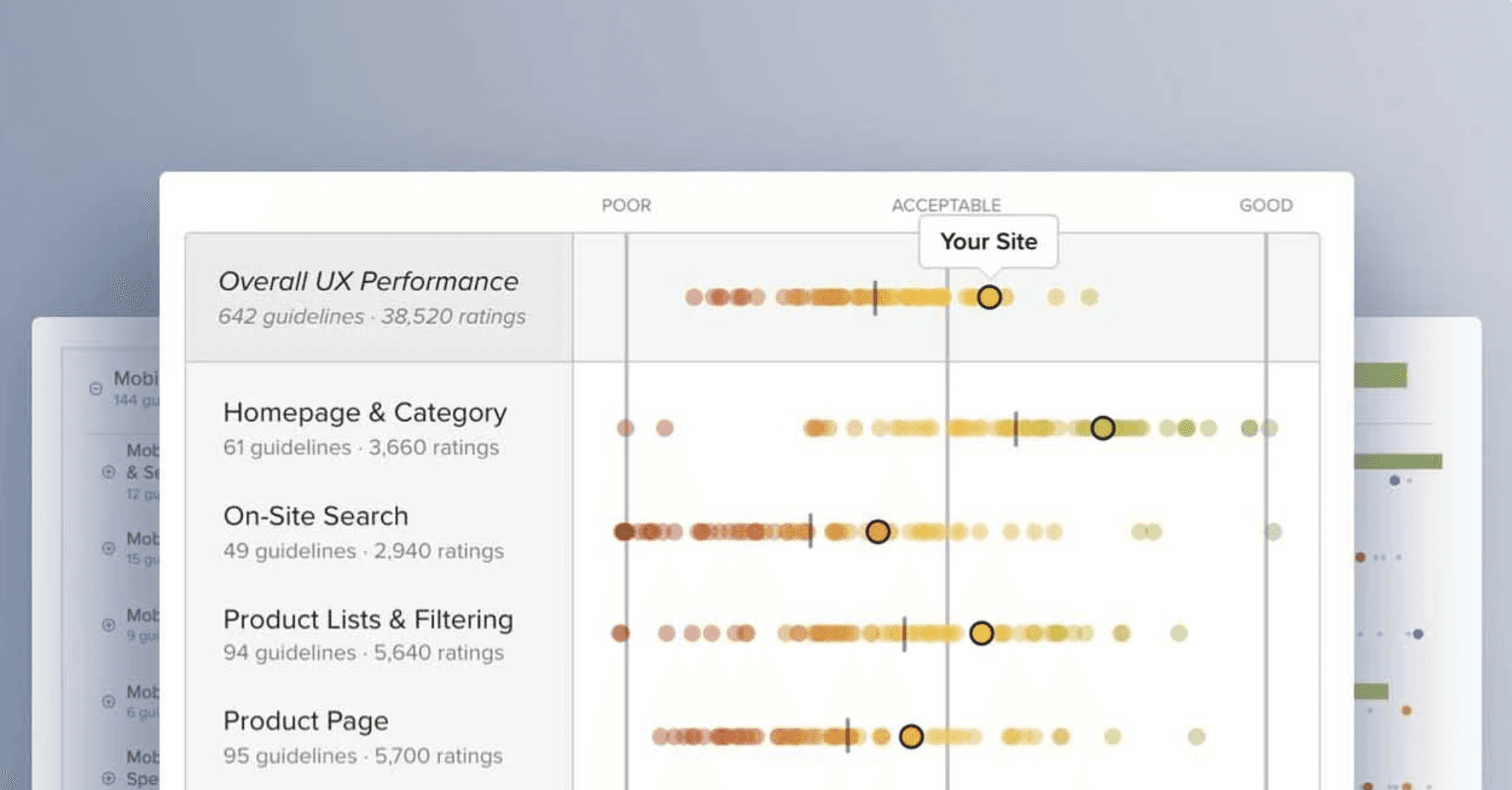
Task: Select Product Lists & Filtering site marker
Action: [981, 633]
